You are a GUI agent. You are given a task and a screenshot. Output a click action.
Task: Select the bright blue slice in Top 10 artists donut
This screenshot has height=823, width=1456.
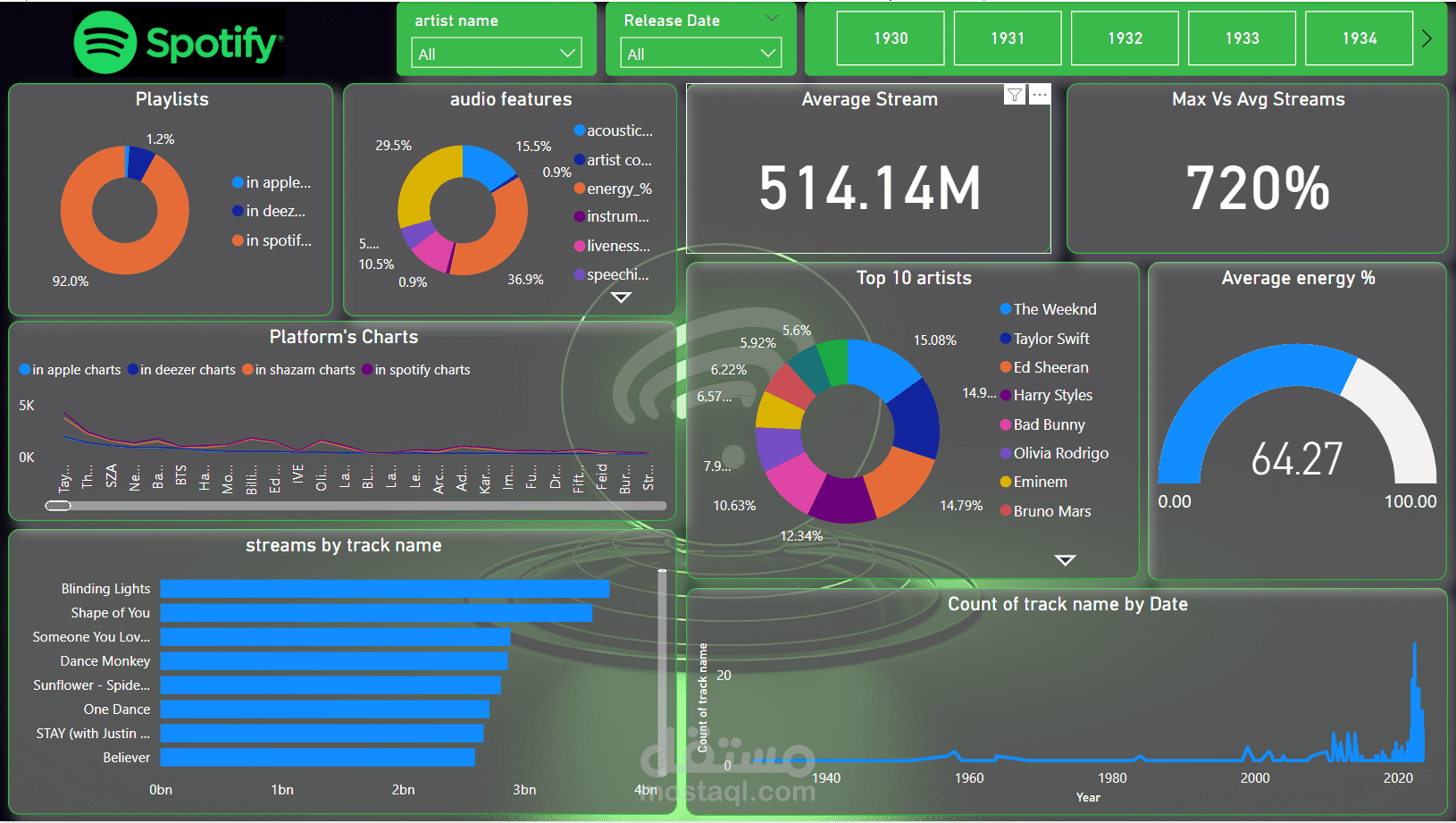(x=883, y=368)
